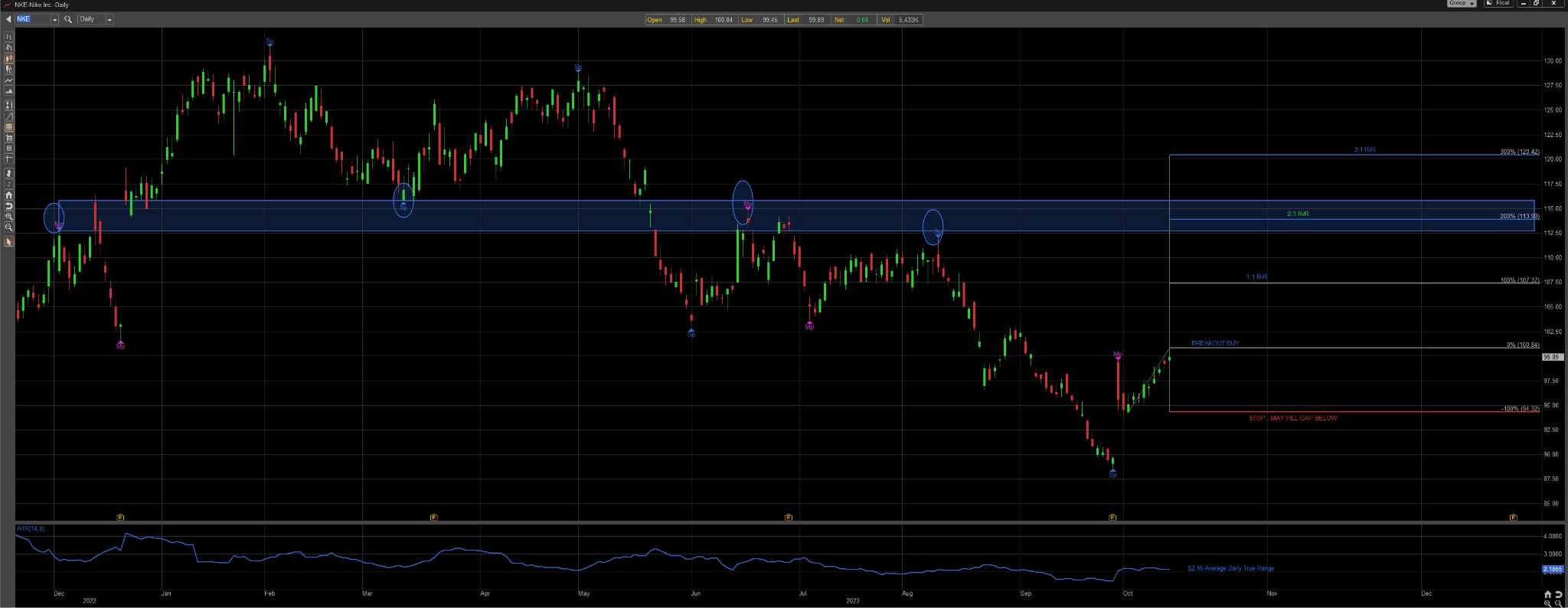Click the Float button
The image size is (1568, 608).
tap(1499, 3)
